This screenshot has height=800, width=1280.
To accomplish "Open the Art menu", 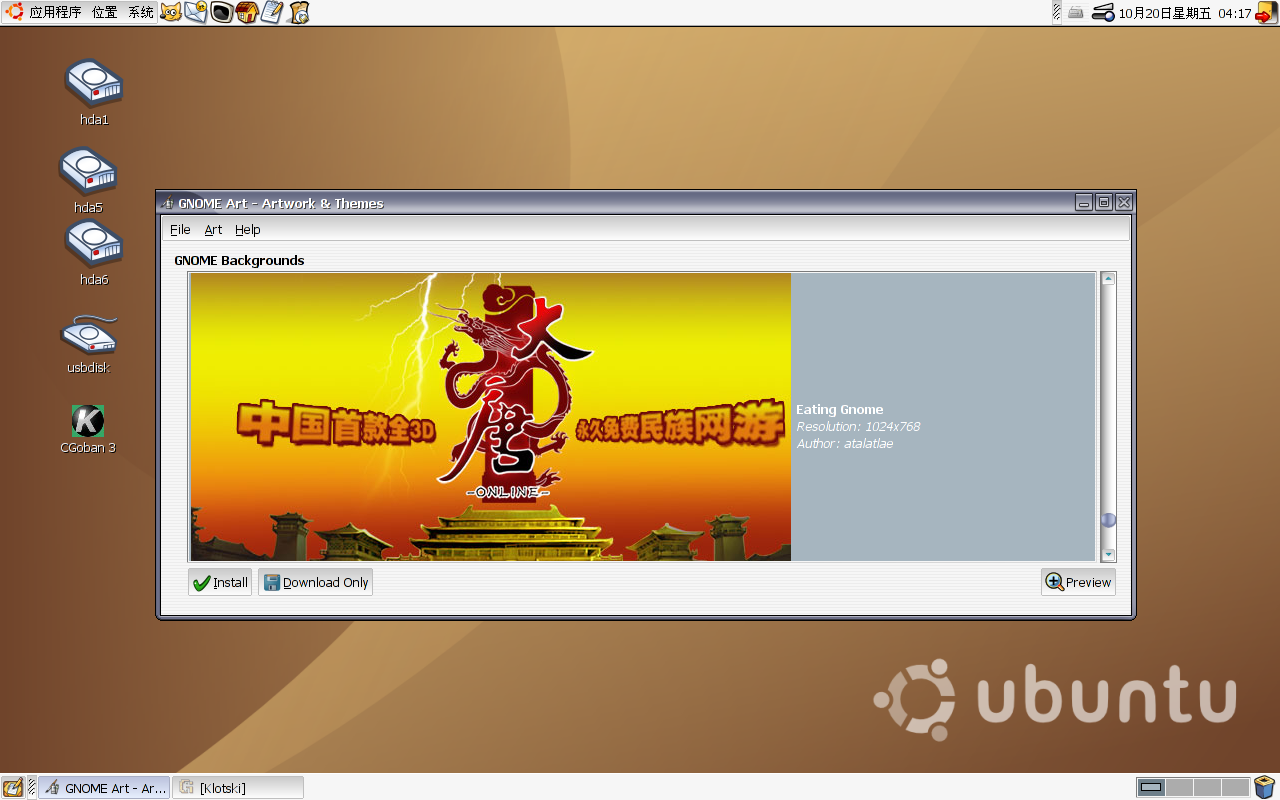I will coord(213,230).
